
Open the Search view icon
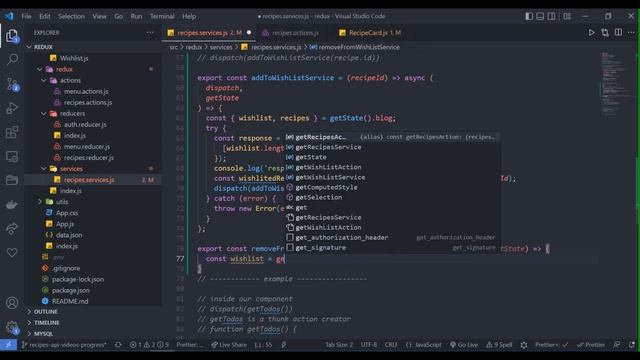tap(12, 60)
